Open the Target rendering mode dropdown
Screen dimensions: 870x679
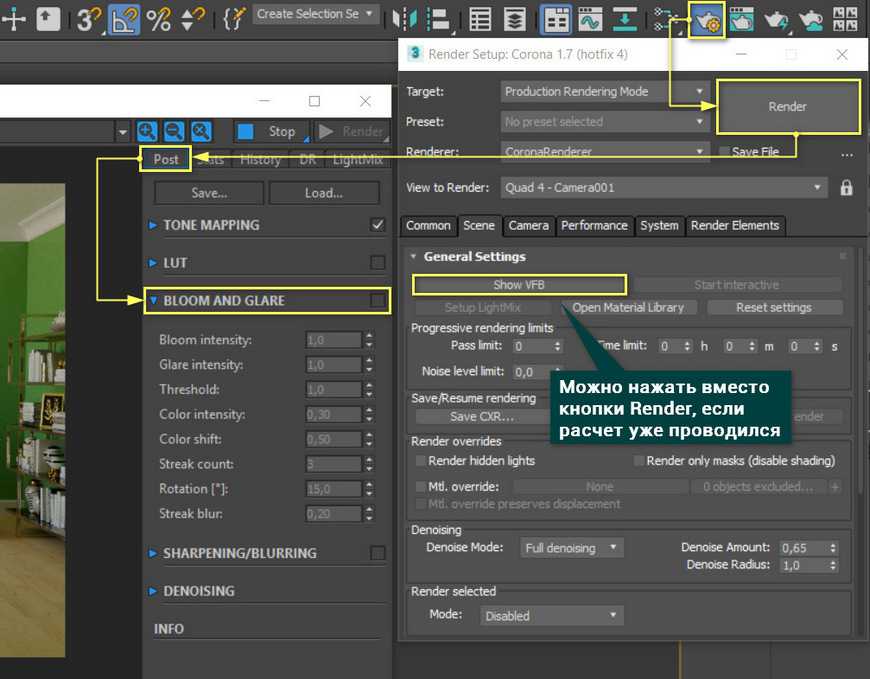point(606,92)
